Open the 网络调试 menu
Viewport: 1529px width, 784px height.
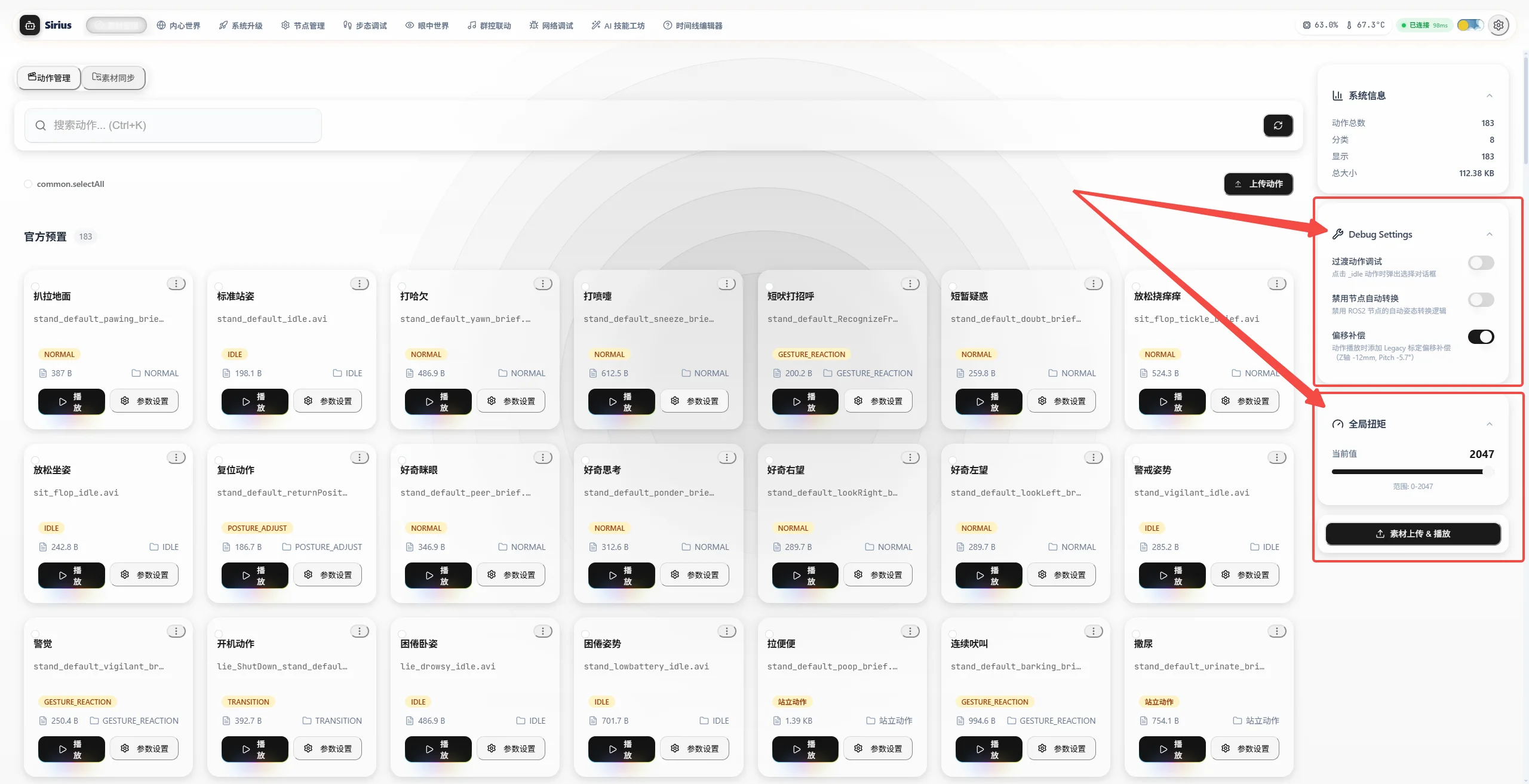coord(551,26)
